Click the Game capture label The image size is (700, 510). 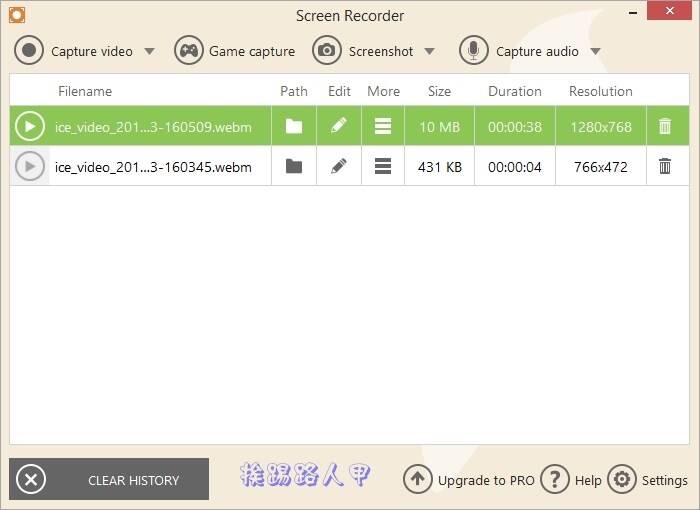tap(252, 52)
